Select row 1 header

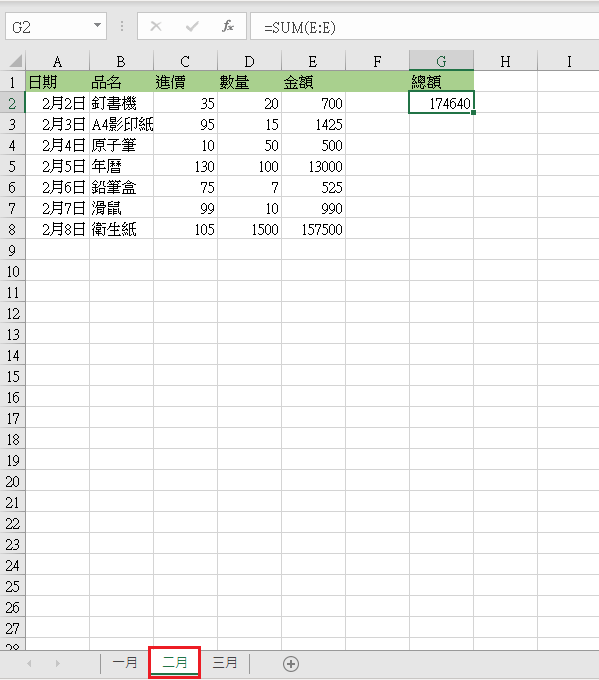(13, 82)
